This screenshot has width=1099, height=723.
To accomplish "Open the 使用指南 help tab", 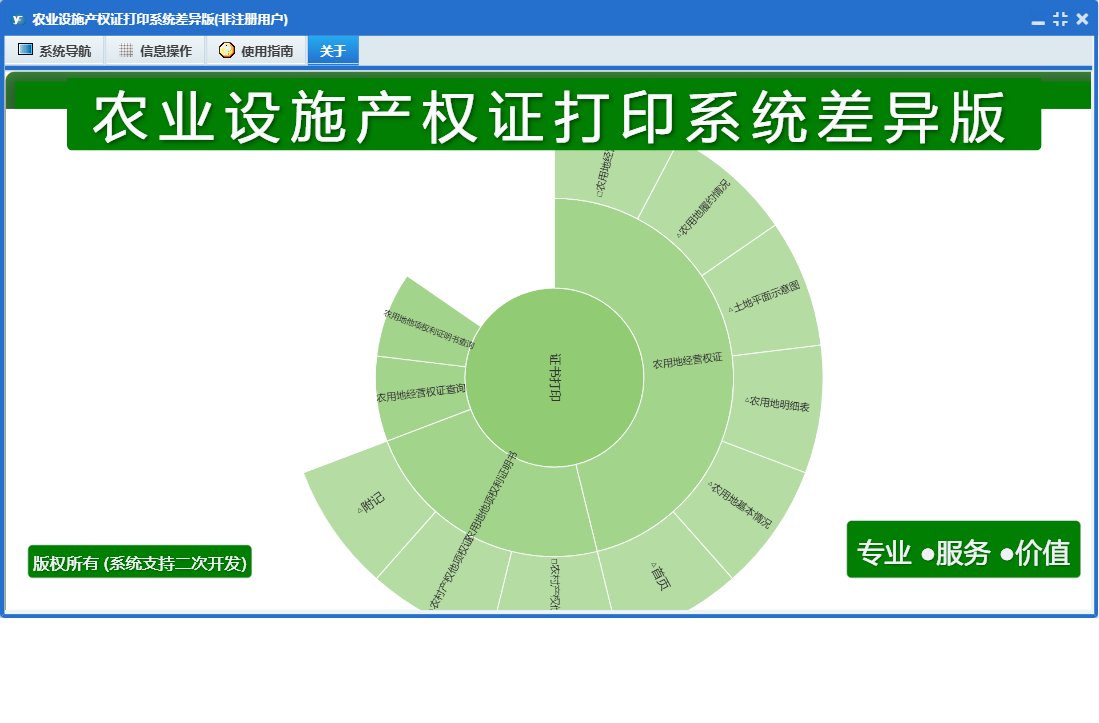I will tap(256, 51).
